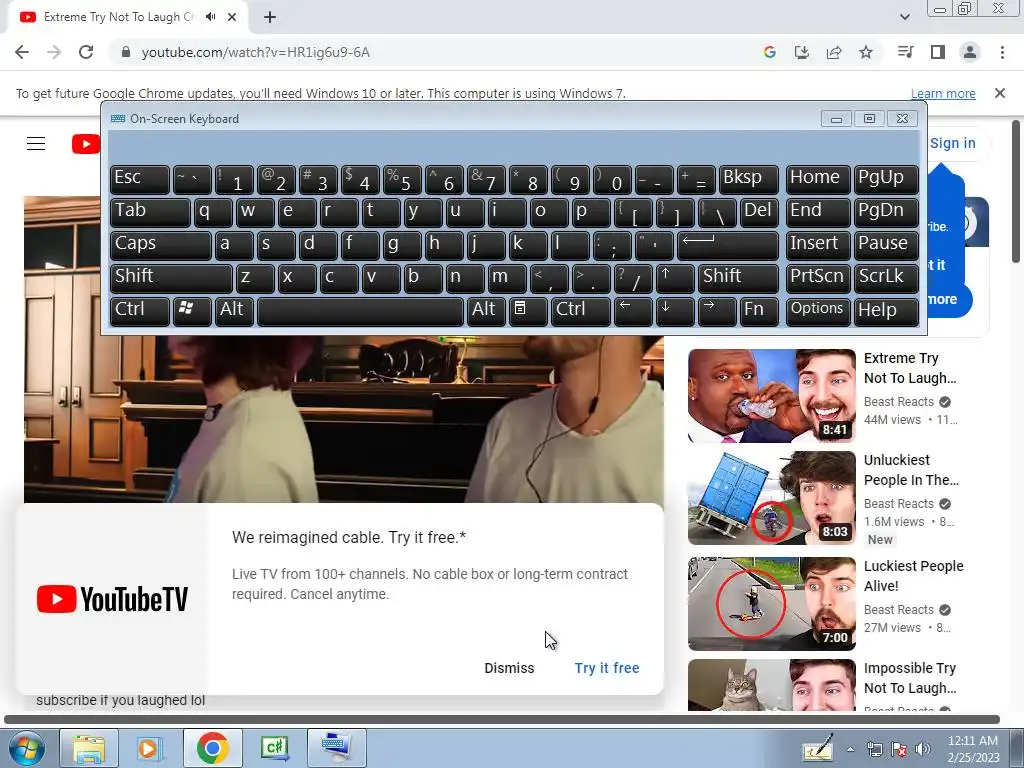
Task: Click the up arrow key on the keyboard
Action: (x=675, y=277)
